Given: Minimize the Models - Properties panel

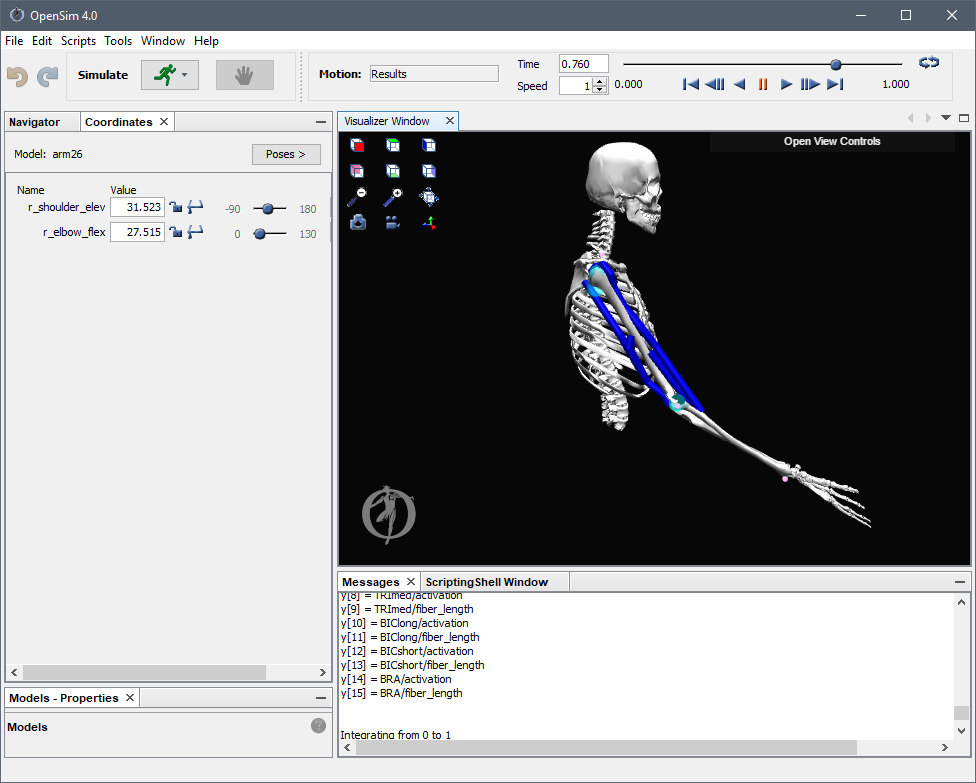Looking at the screenshot, I should [x=321, y=698].
